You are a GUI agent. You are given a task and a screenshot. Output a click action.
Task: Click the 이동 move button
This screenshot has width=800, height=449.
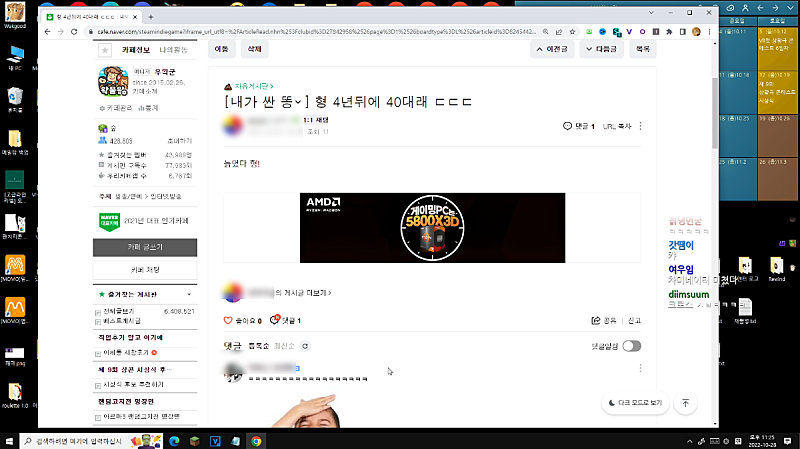(x=221, y=49)
